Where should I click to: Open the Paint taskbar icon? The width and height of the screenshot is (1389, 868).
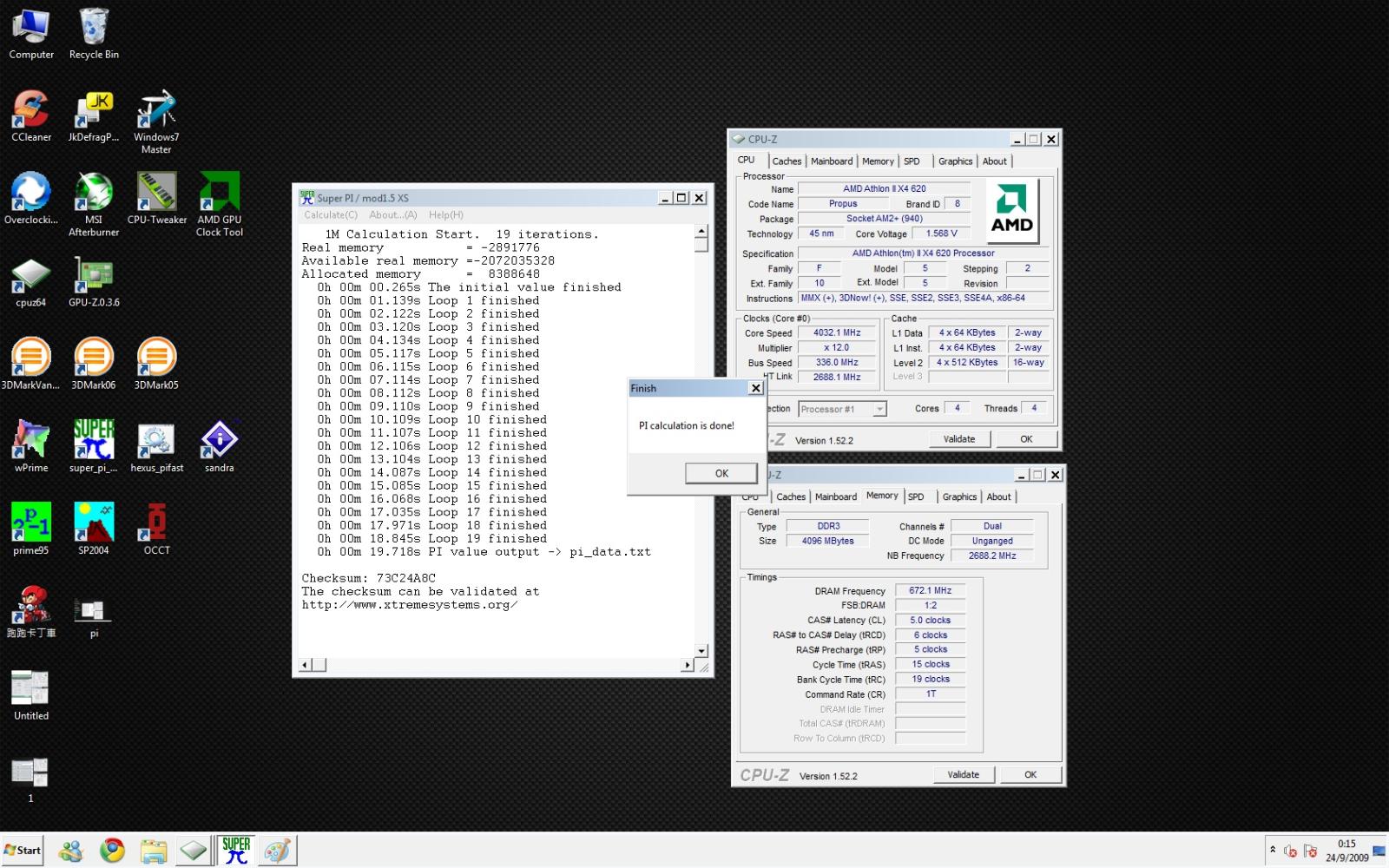click(x=277, y=851)
